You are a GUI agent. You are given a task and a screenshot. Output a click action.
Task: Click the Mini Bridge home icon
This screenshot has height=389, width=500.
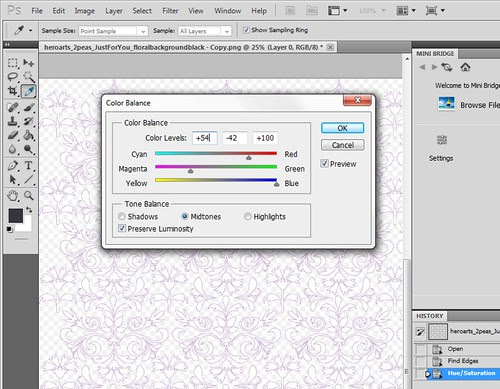(x=465, y=67)
